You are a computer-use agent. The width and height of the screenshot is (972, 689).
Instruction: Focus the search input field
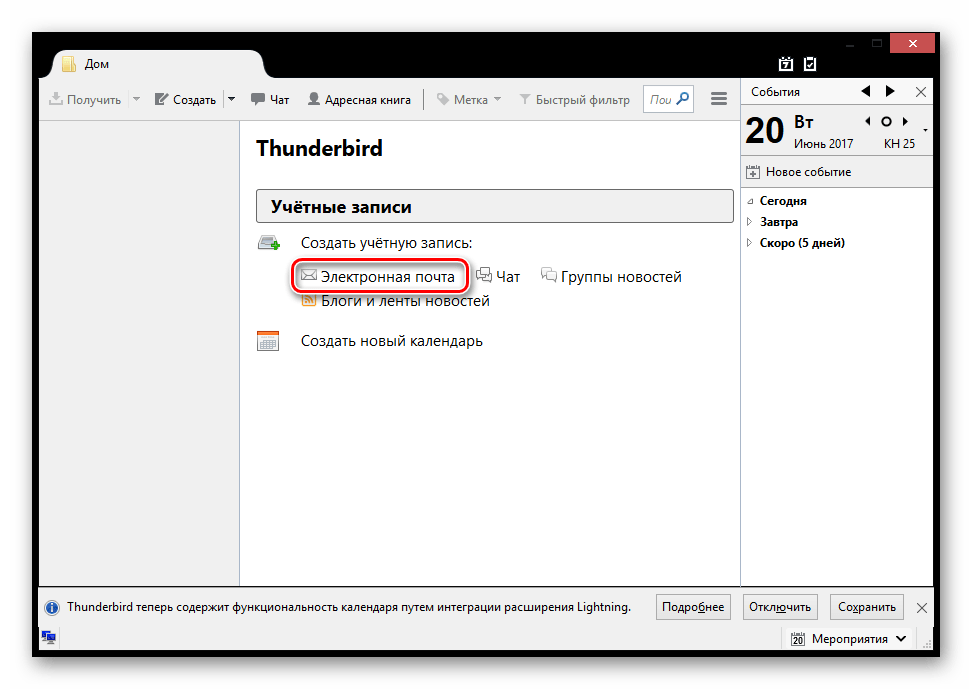[x=660, y=99]
